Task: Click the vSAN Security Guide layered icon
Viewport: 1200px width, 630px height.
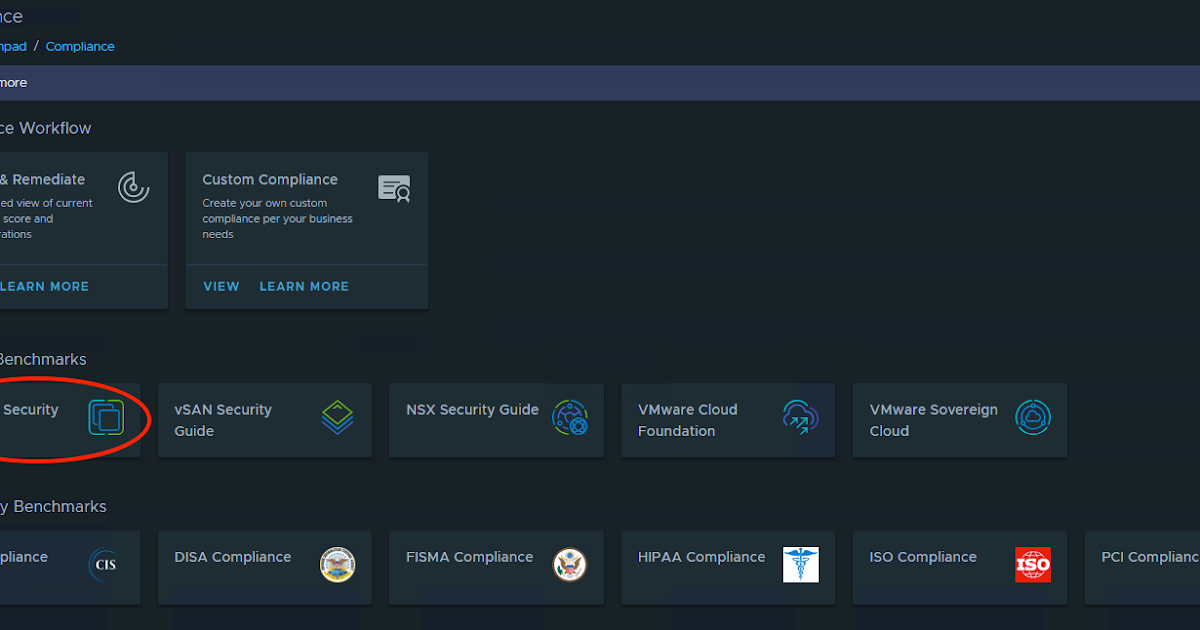Action: pyautogui.click(x=338, y=418)
